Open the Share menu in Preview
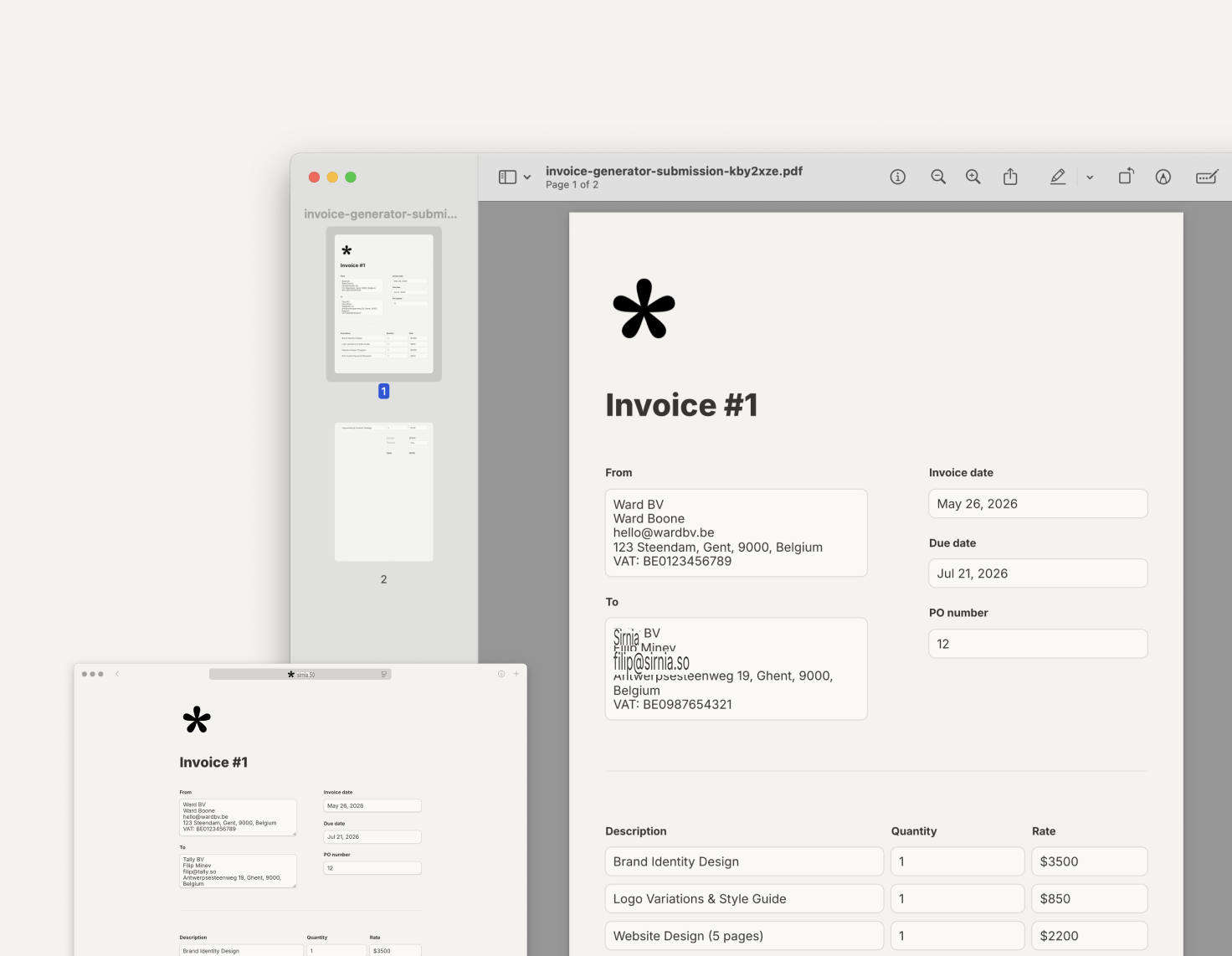Image resolution: width=1232 pixels, height=956 pixels. coord(1010,177)
